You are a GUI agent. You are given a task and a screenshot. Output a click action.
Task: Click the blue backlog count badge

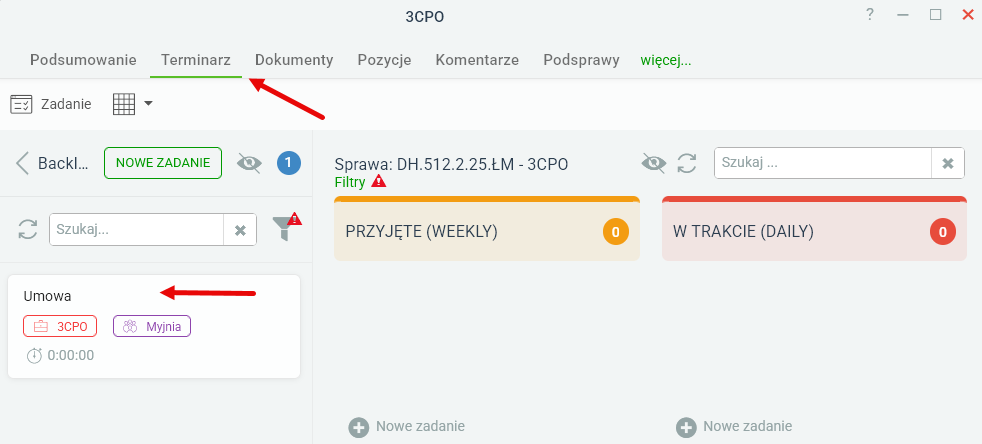click(x=289, y=163)
